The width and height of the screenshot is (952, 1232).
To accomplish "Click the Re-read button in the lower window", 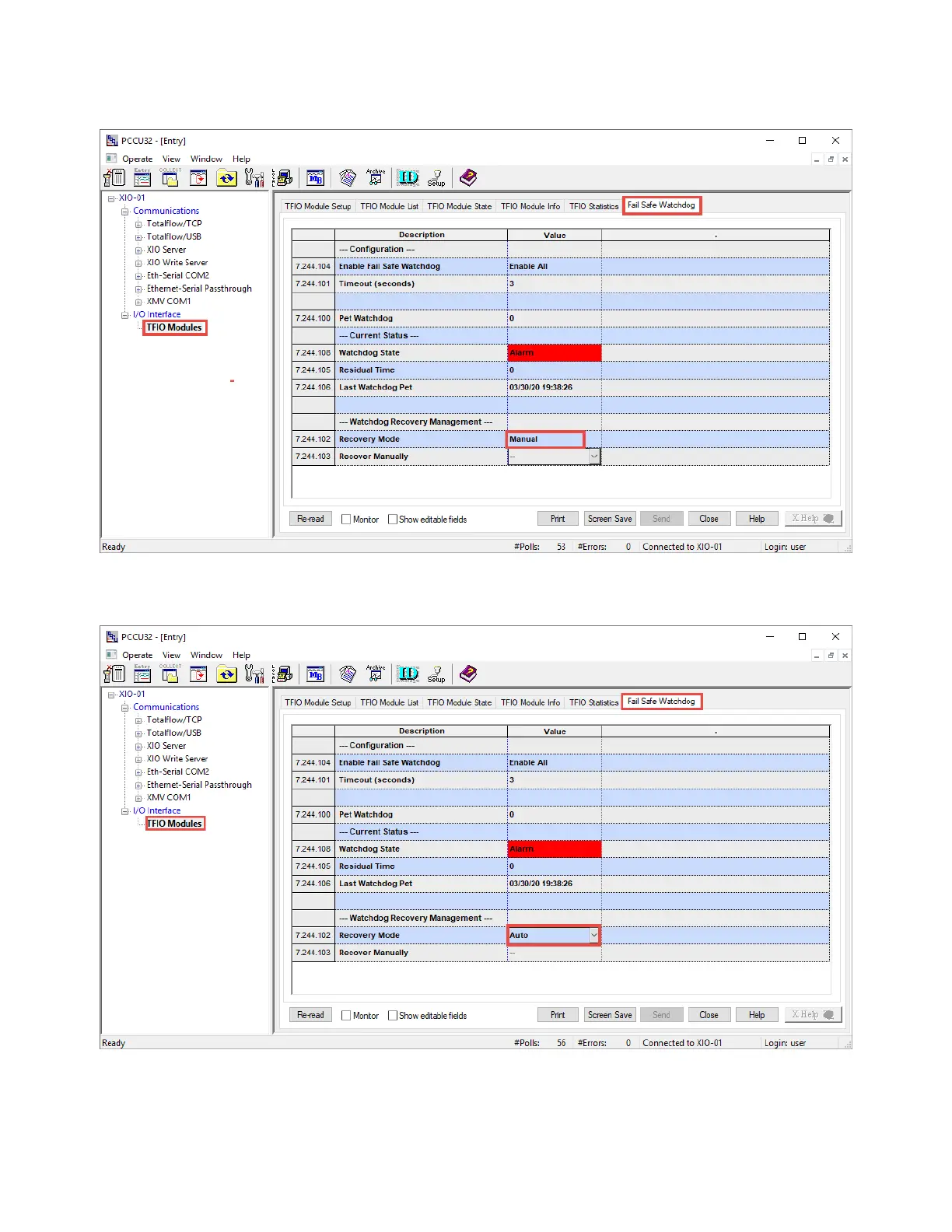I will coord(310,1015).
